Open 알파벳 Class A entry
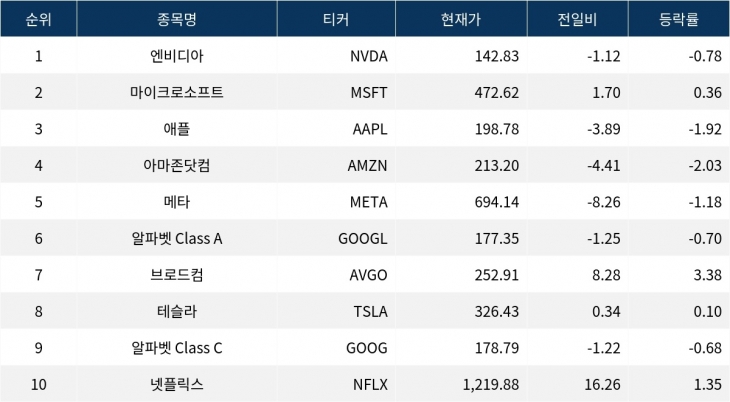 [177, 238]
